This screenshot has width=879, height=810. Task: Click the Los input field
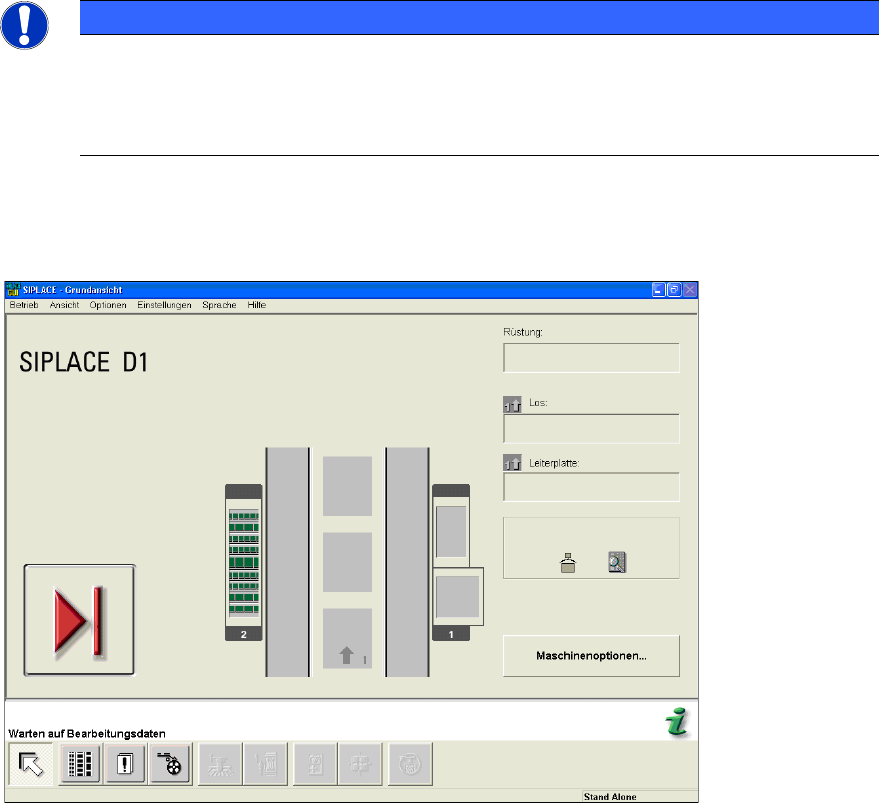click(x=591, y=429)
